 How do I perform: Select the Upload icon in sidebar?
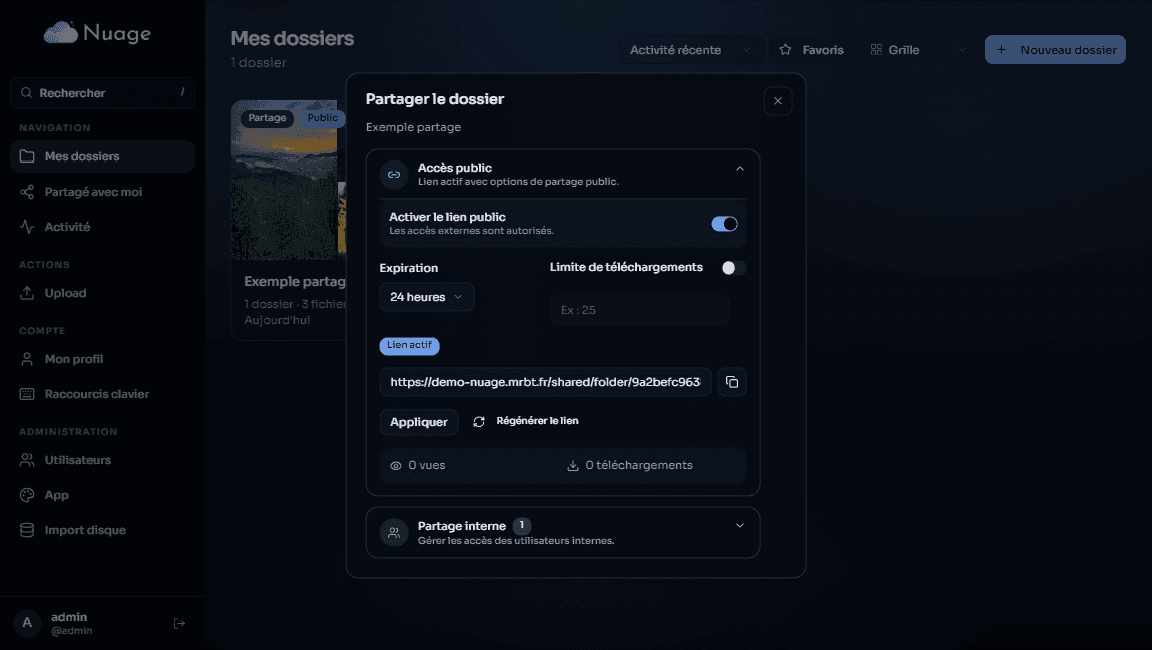tap(26, 293)
